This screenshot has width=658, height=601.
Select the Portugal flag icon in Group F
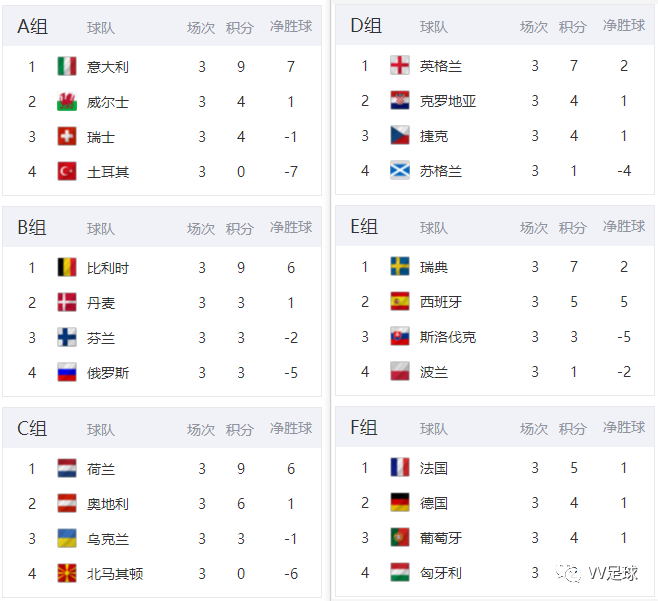click(x=400, y=538)
